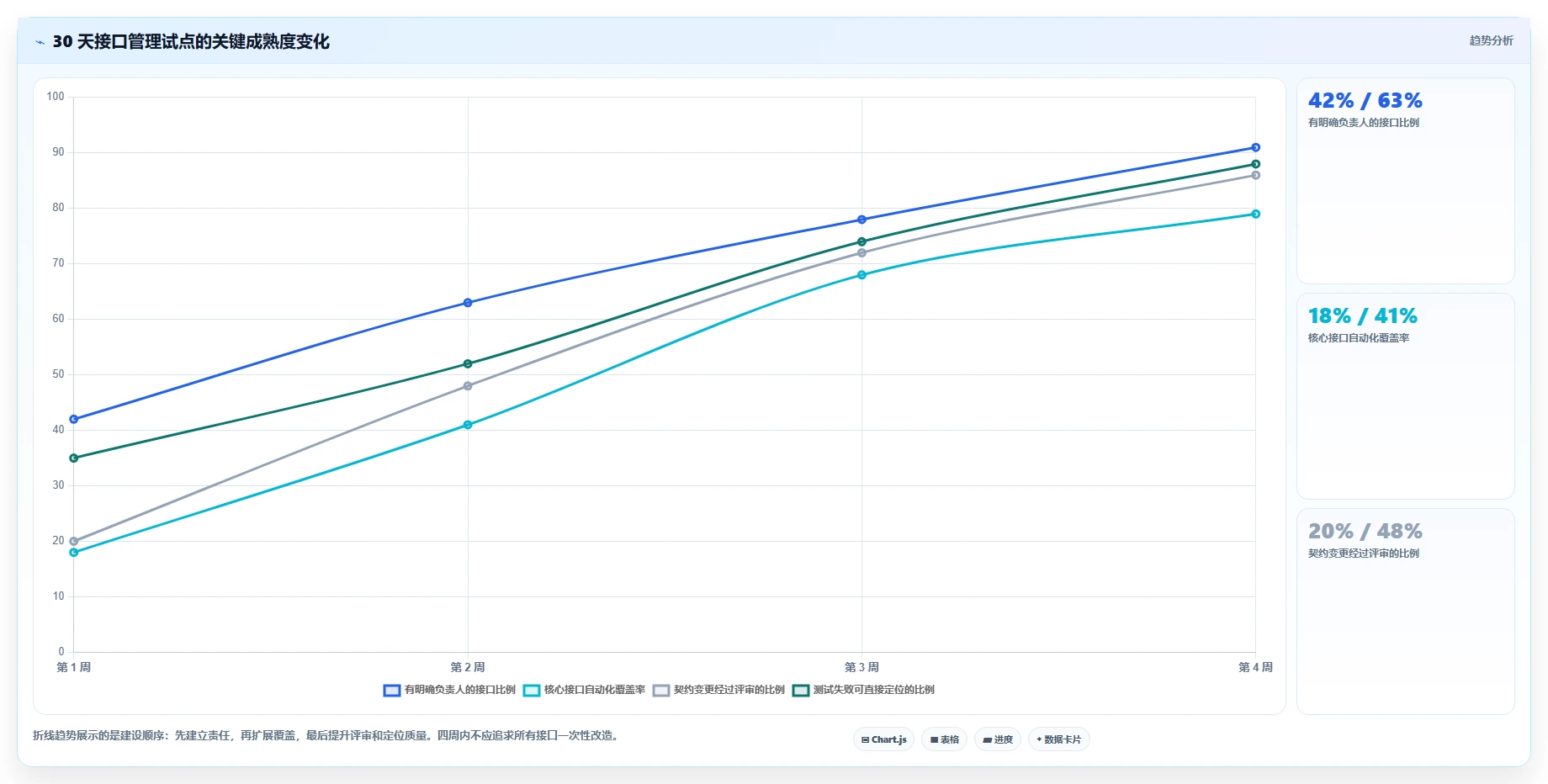1548x784 pixels.
Task: Click the dark green data point at 第 4 周
Action: [1255, 164]
